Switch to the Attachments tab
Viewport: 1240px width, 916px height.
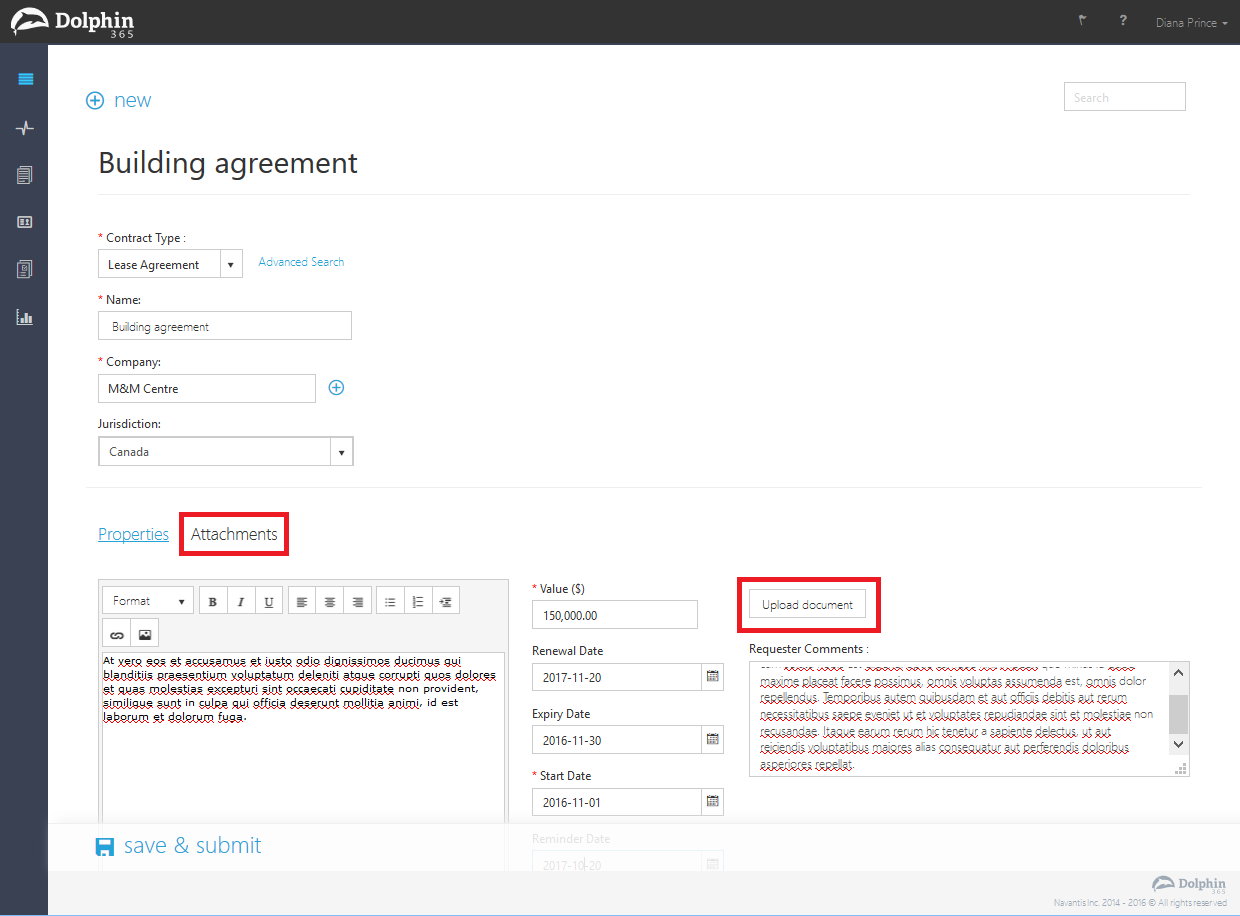234,534
